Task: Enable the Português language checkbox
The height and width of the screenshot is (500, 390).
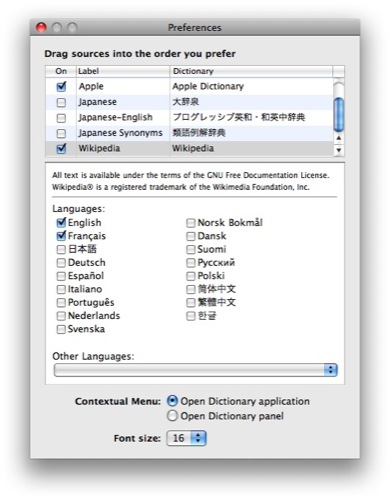Action: [x=61, y=303]
